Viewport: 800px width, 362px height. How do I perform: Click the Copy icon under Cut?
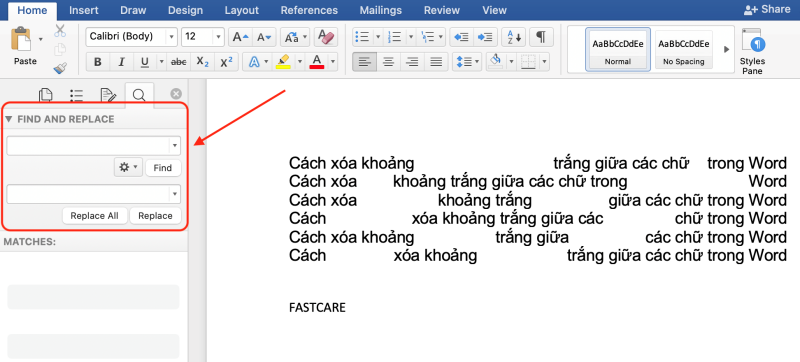point(60,49)
